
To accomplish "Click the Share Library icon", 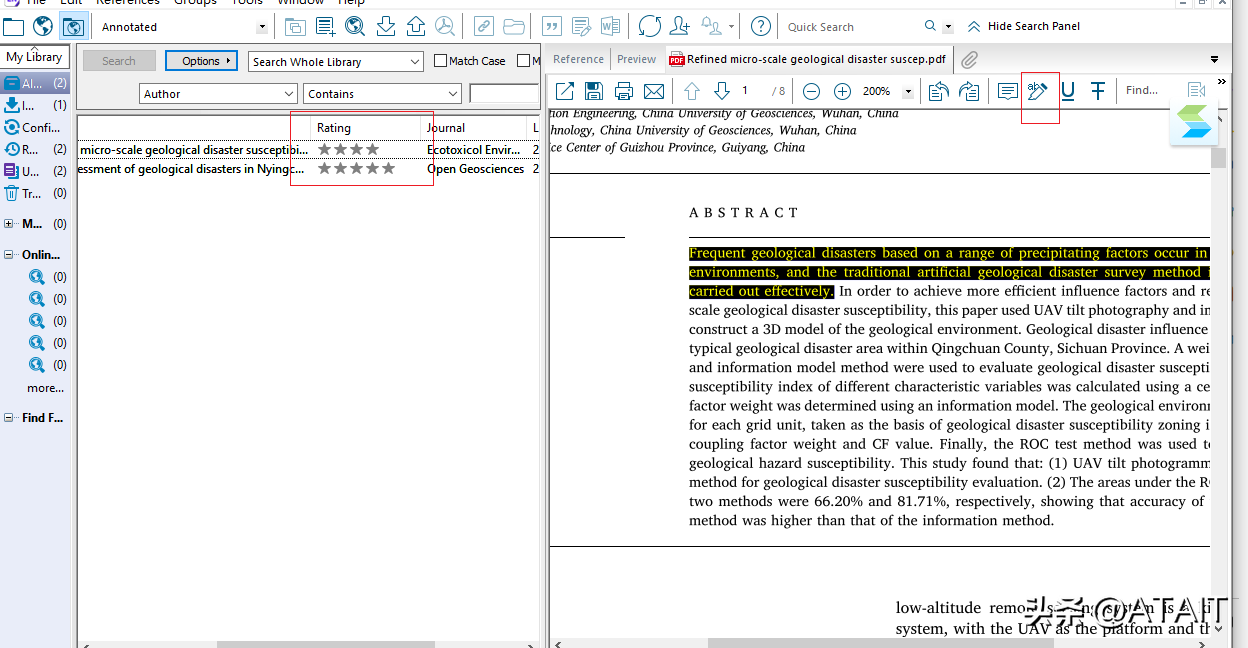I will tap(680, 26).
